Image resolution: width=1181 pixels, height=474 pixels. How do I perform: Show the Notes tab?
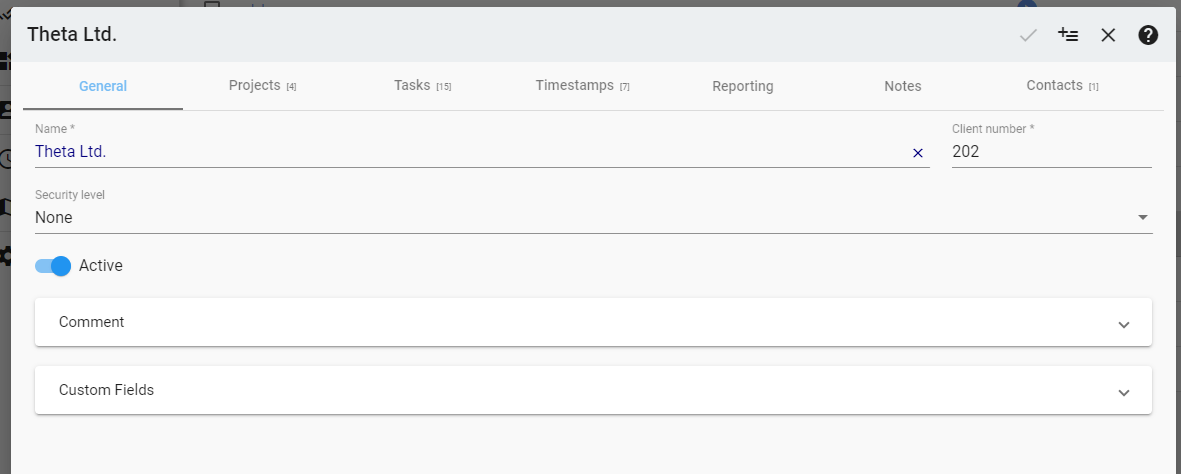pyautogui.click(x=902, y=86)
